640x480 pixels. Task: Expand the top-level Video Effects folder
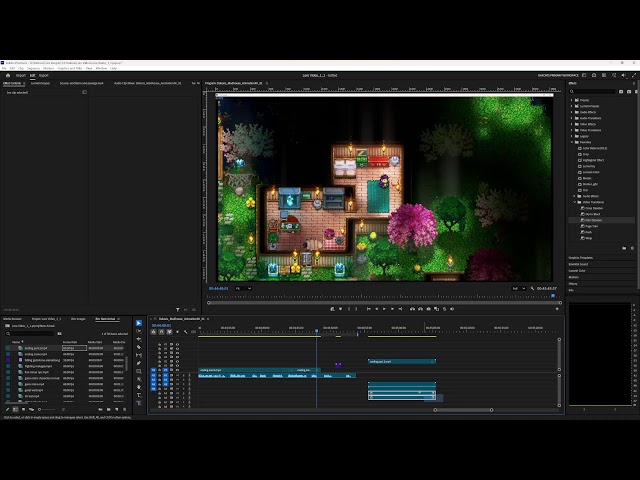coord(572,124)
